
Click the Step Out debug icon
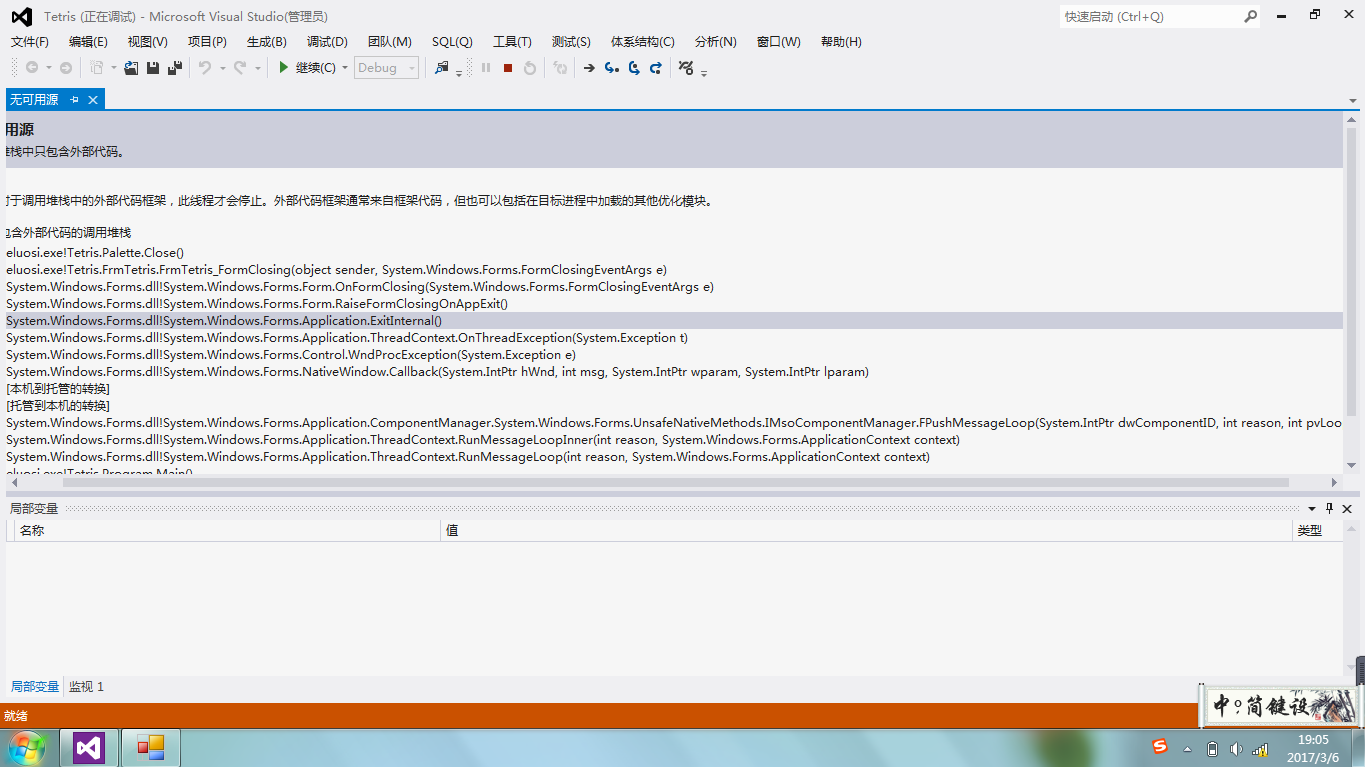[x=656, y=68]
